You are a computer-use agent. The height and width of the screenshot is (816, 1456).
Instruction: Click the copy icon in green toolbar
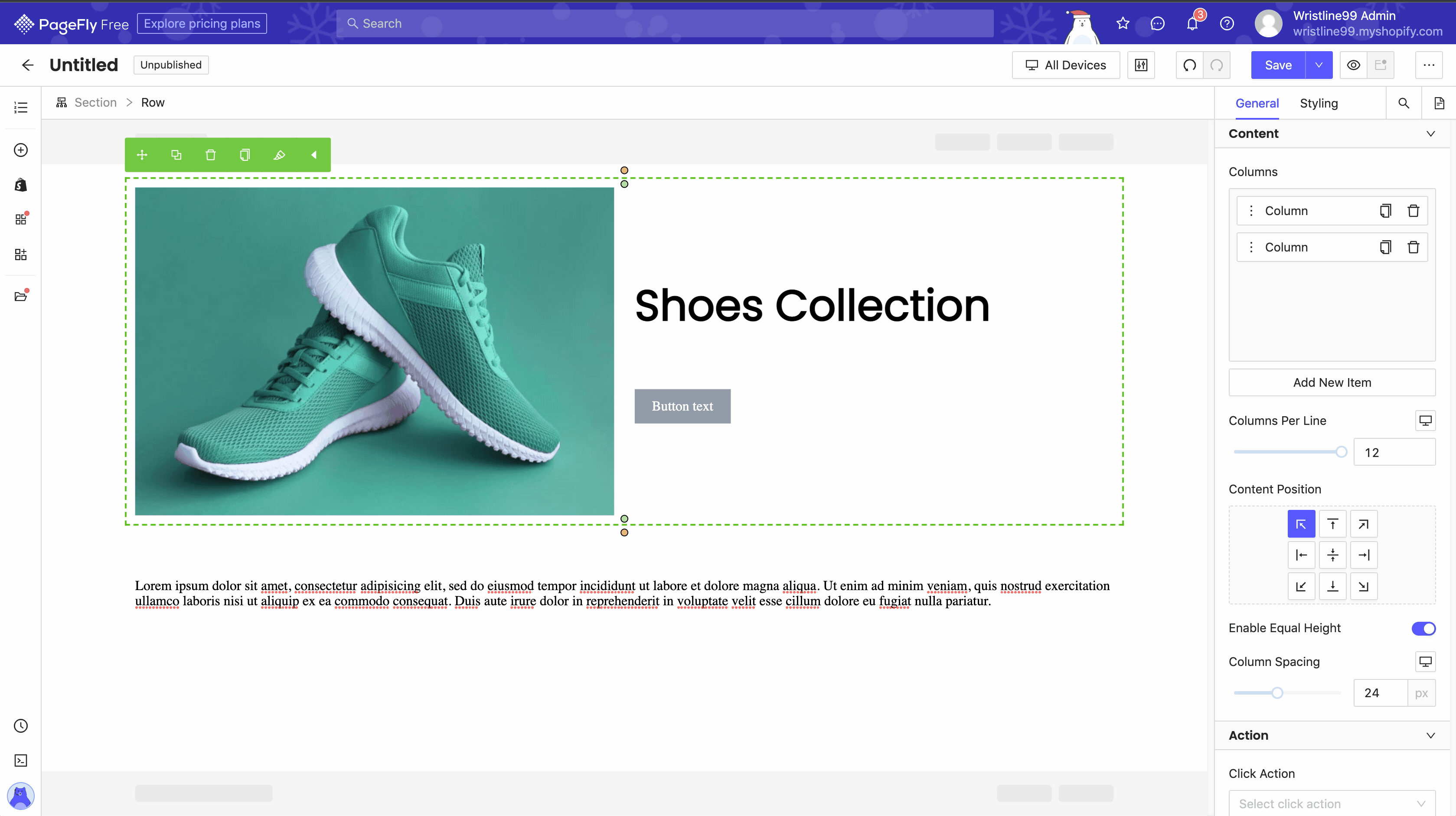click(245, 155)
